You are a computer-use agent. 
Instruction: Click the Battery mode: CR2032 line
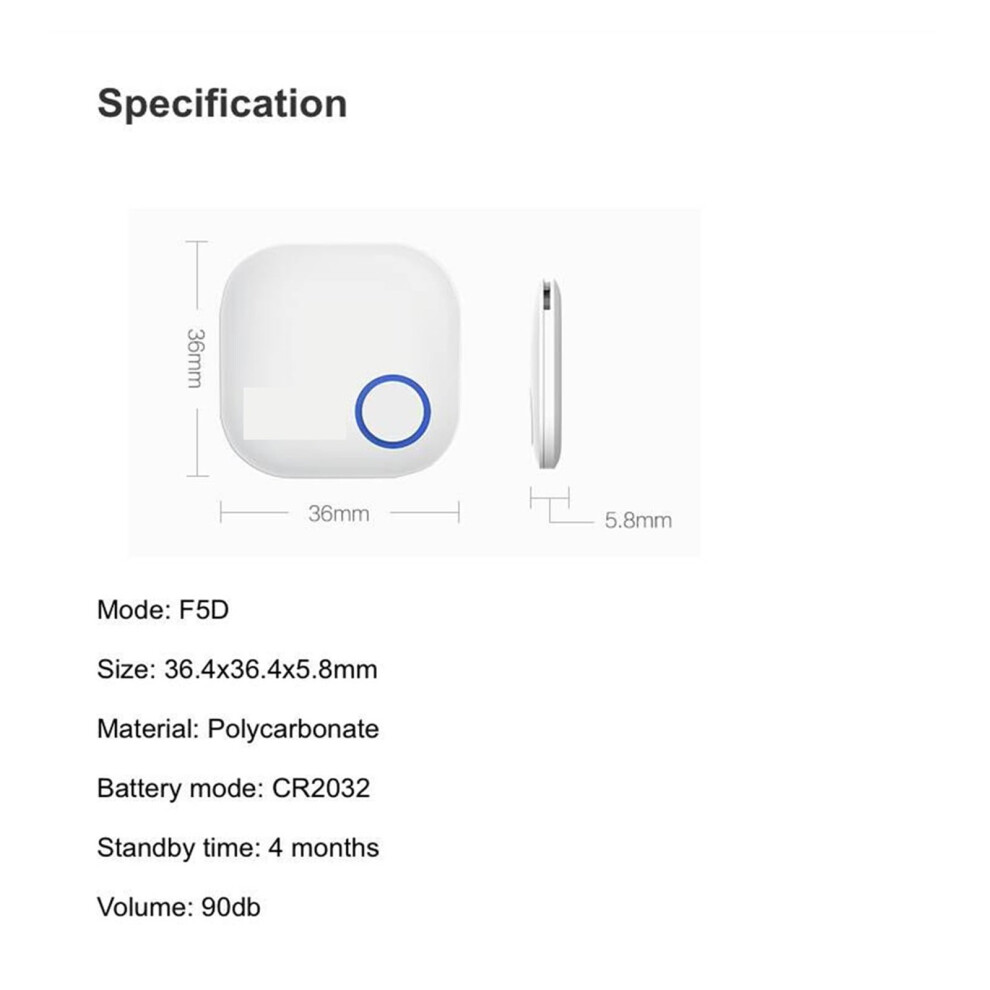(234, 789)
